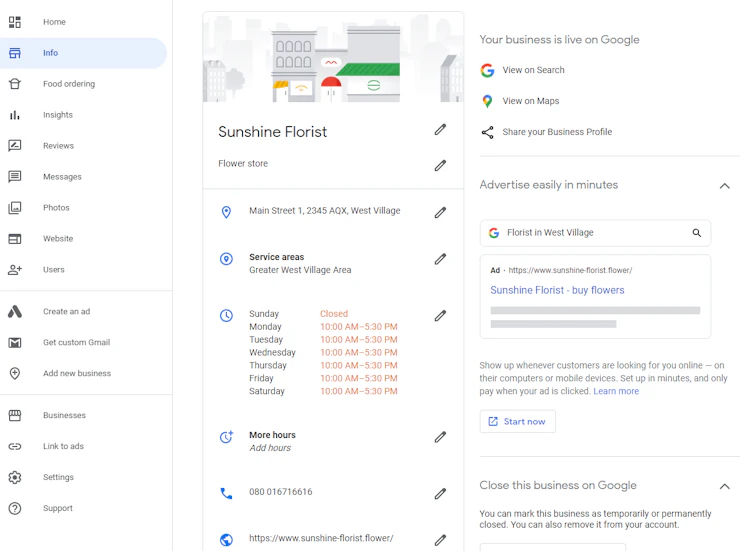This screenshot has height=551, width=750.
Task: Click the Saturday hours row
Action: click(x=323, y=391)
